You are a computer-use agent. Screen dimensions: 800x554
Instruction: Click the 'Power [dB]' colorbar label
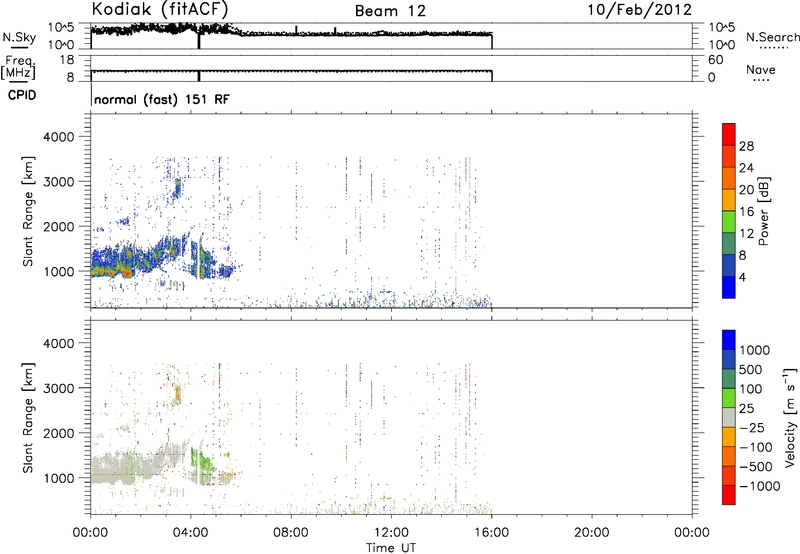point(763,211)
